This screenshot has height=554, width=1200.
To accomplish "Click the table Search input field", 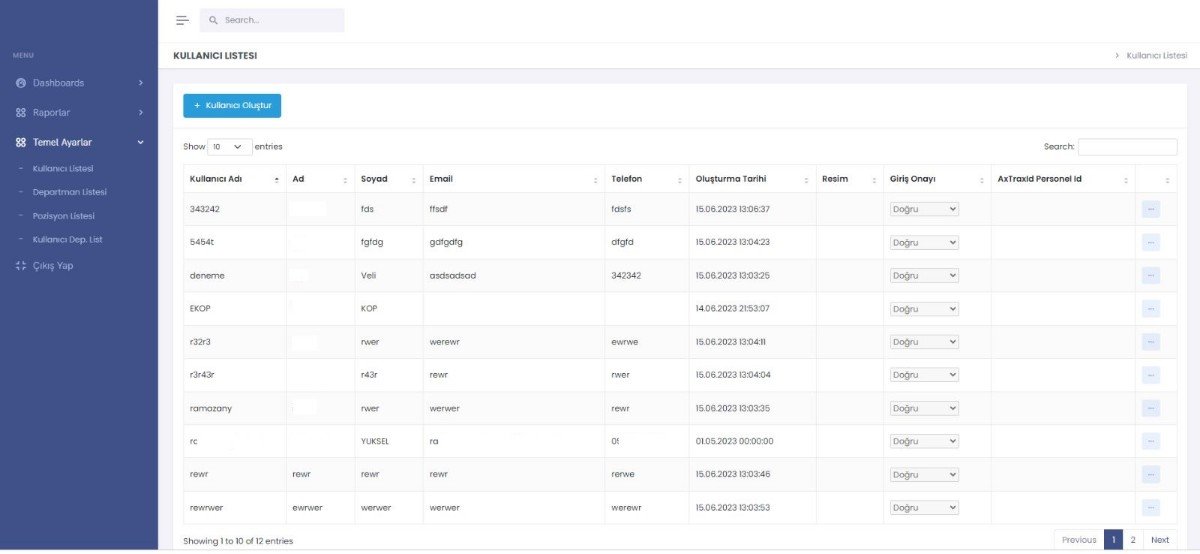I will point(1127,147).
